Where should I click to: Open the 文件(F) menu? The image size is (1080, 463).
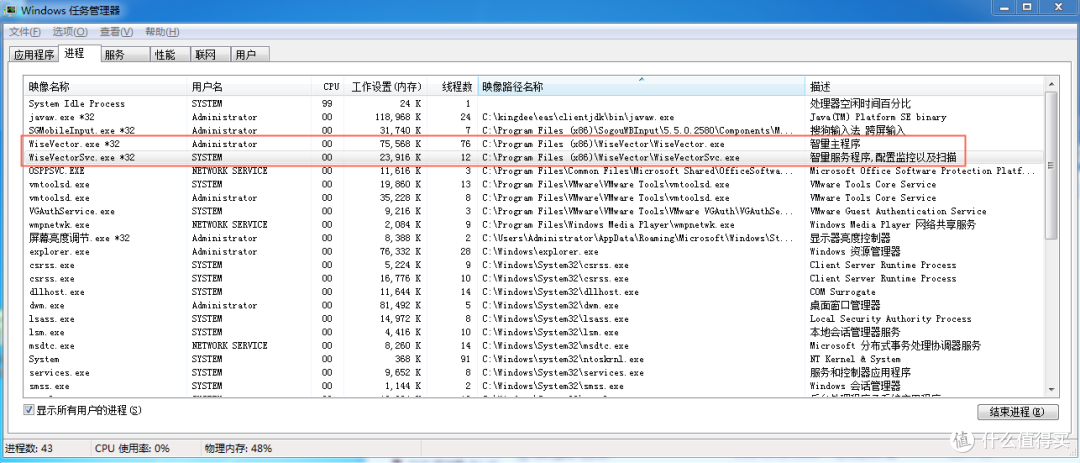coord(25,32)
